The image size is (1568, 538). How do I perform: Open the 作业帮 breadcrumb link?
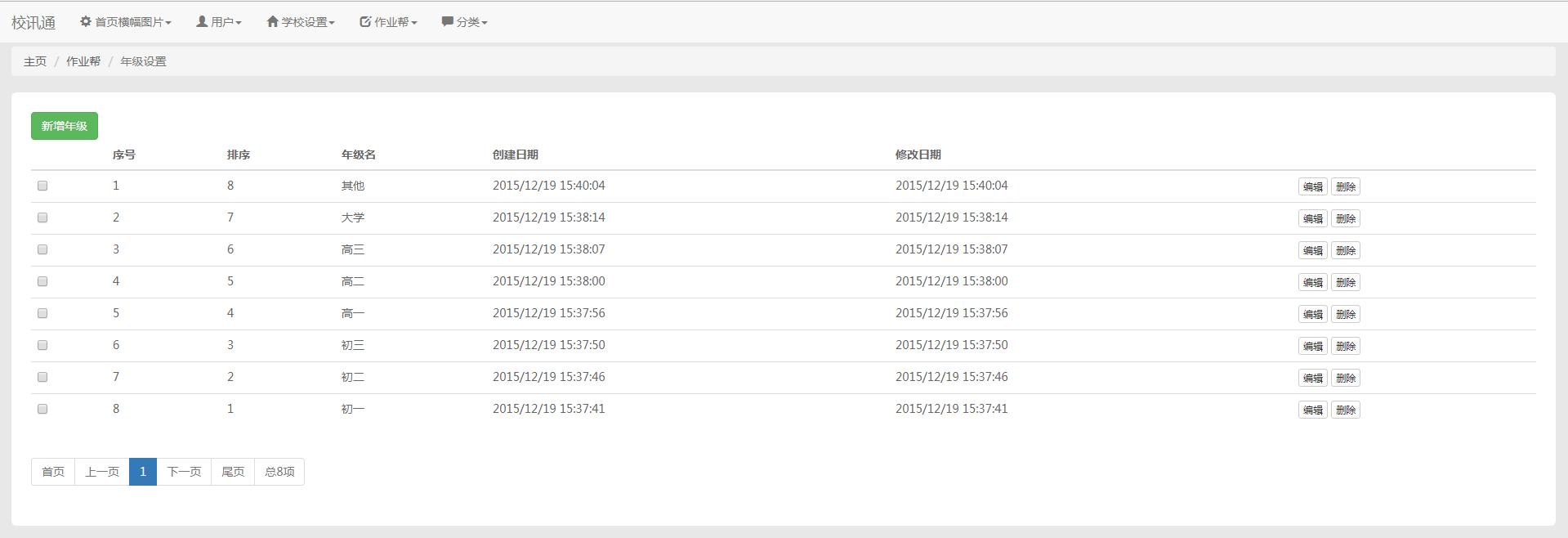83,61
